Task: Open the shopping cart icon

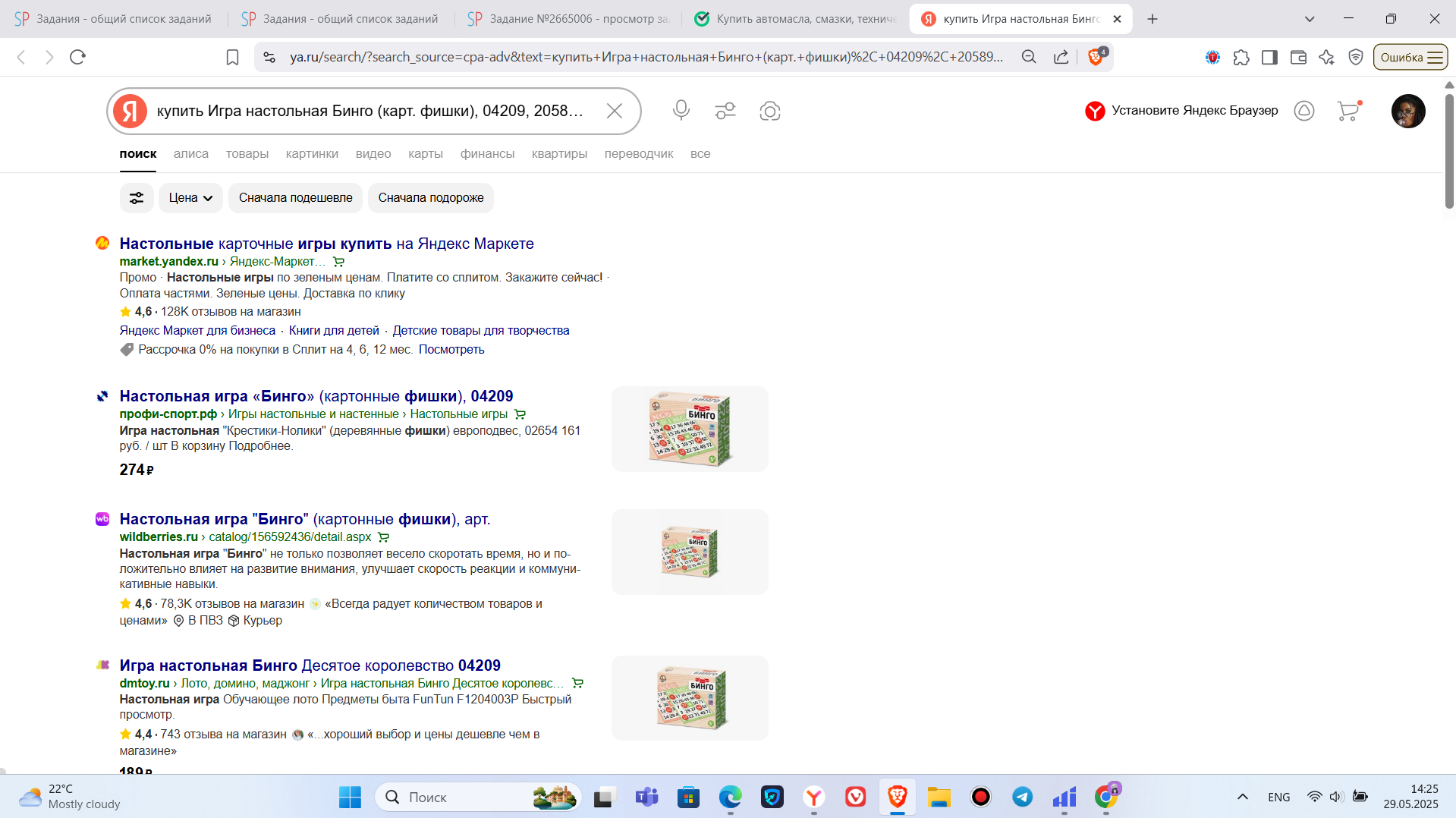Action: (1348, 111)
